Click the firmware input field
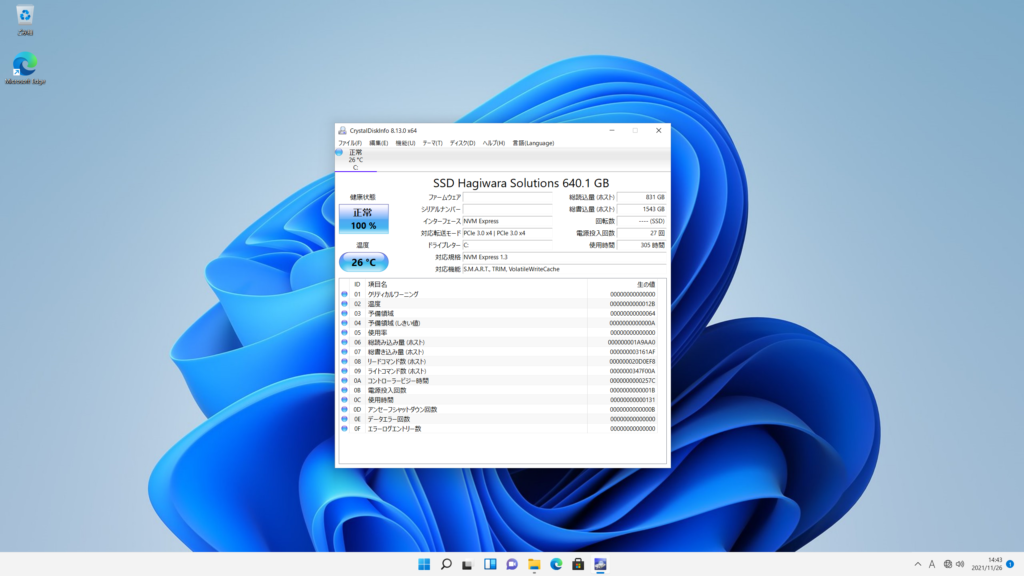Screen dimensions: 1024x576 point(507,197)
